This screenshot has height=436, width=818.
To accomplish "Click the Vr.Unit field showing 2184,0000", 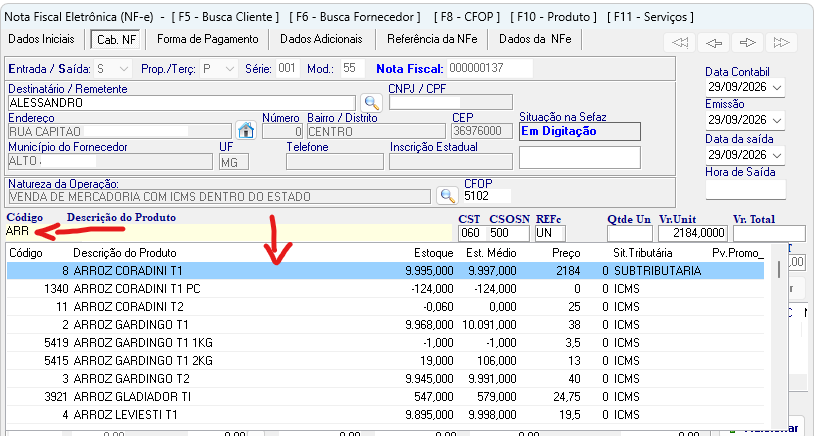I will pyautogui.click(x=693, y=233).
